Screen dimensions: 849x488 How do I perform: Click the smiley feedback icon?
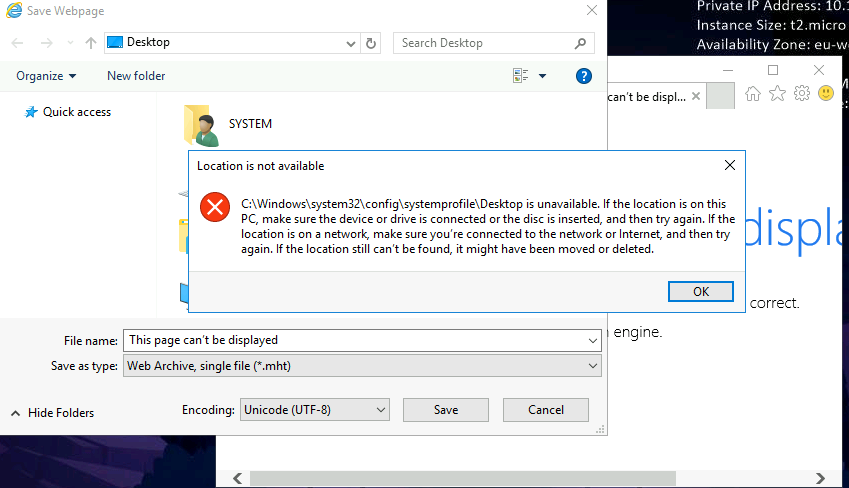[x=826, y=93]
